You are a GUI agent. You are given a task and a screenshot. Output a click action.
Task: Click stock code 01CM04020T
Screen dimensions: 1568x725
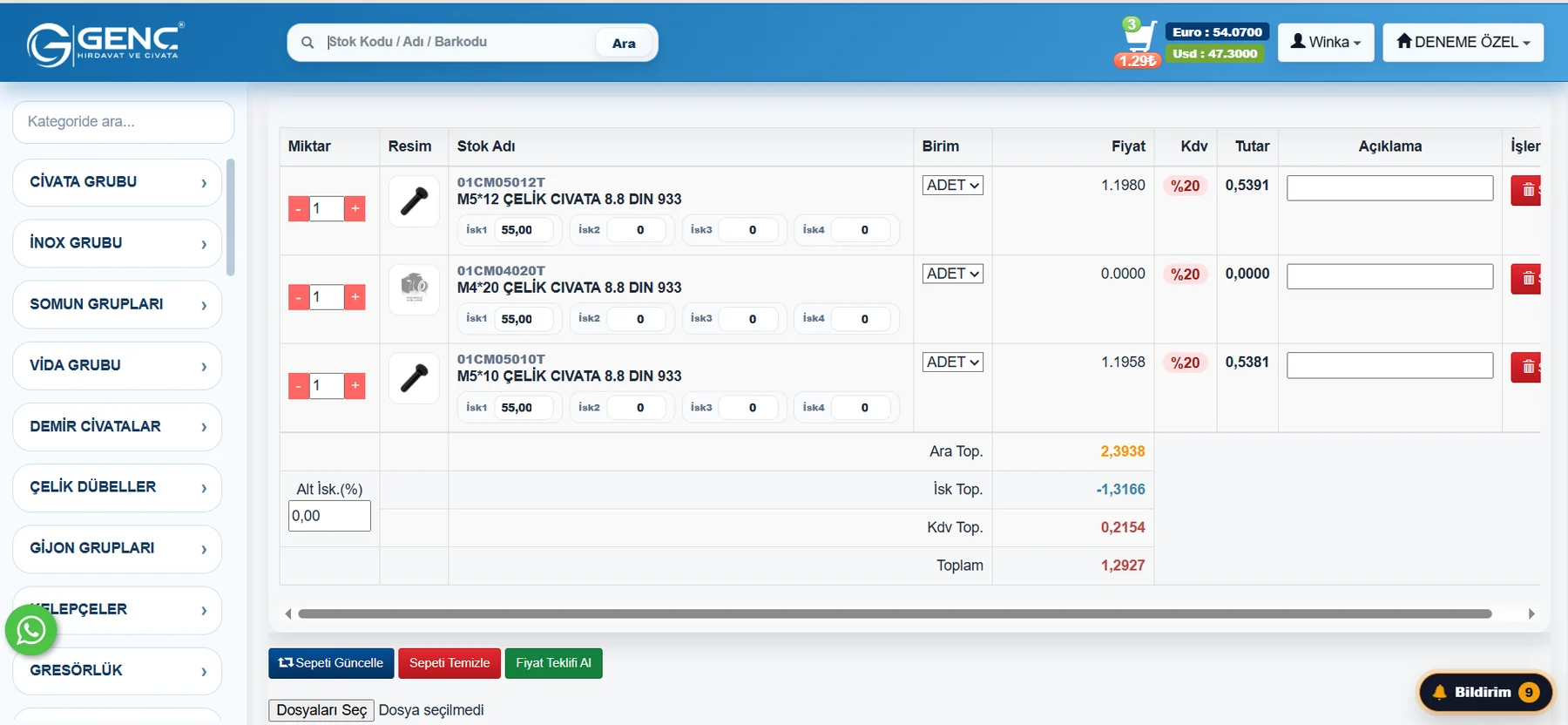click(501, 271)
